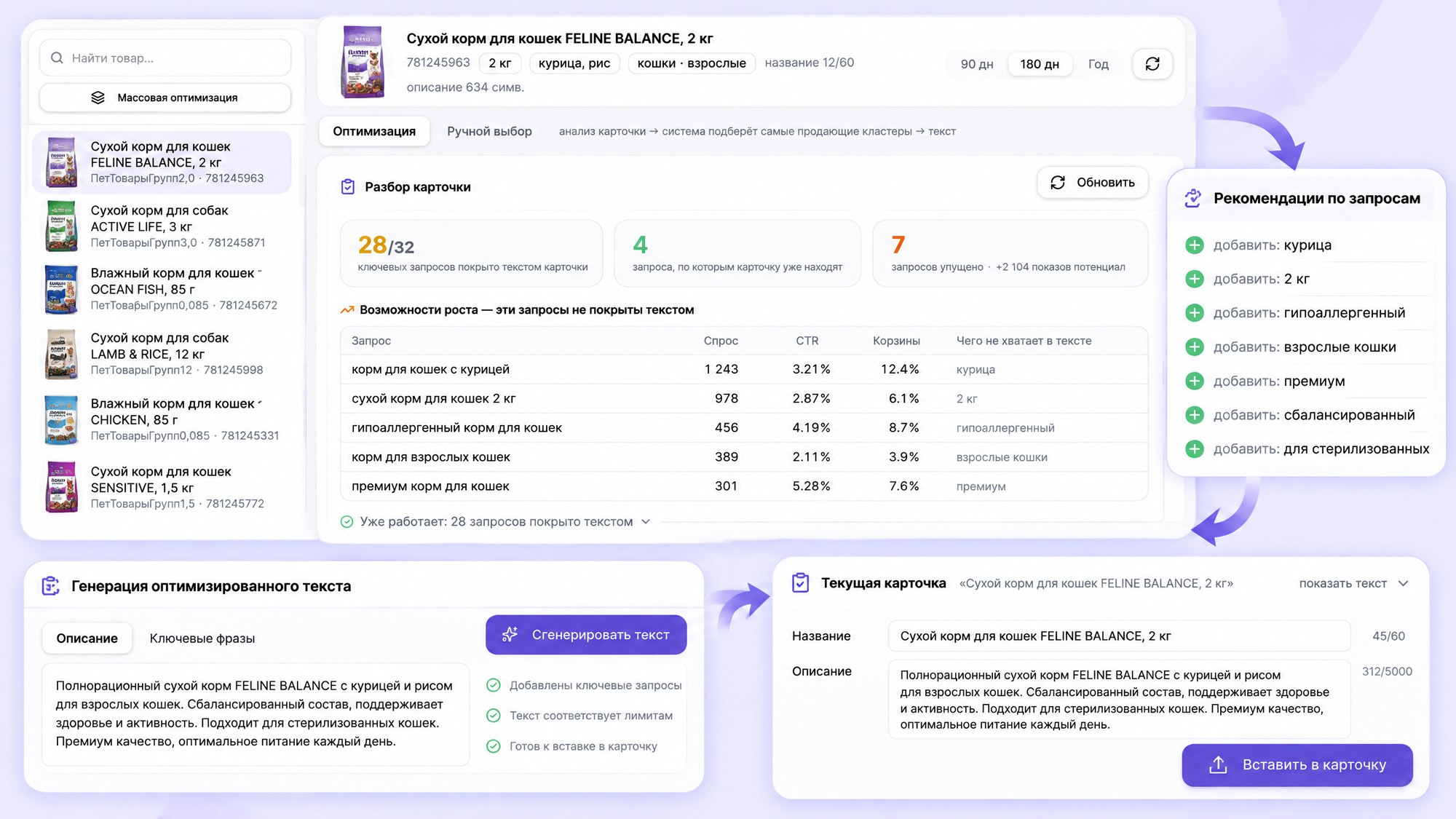
Task: Select Влажный корм для кошек CHICKEN item
Action: pyautogui.click(x=162, y=420)
